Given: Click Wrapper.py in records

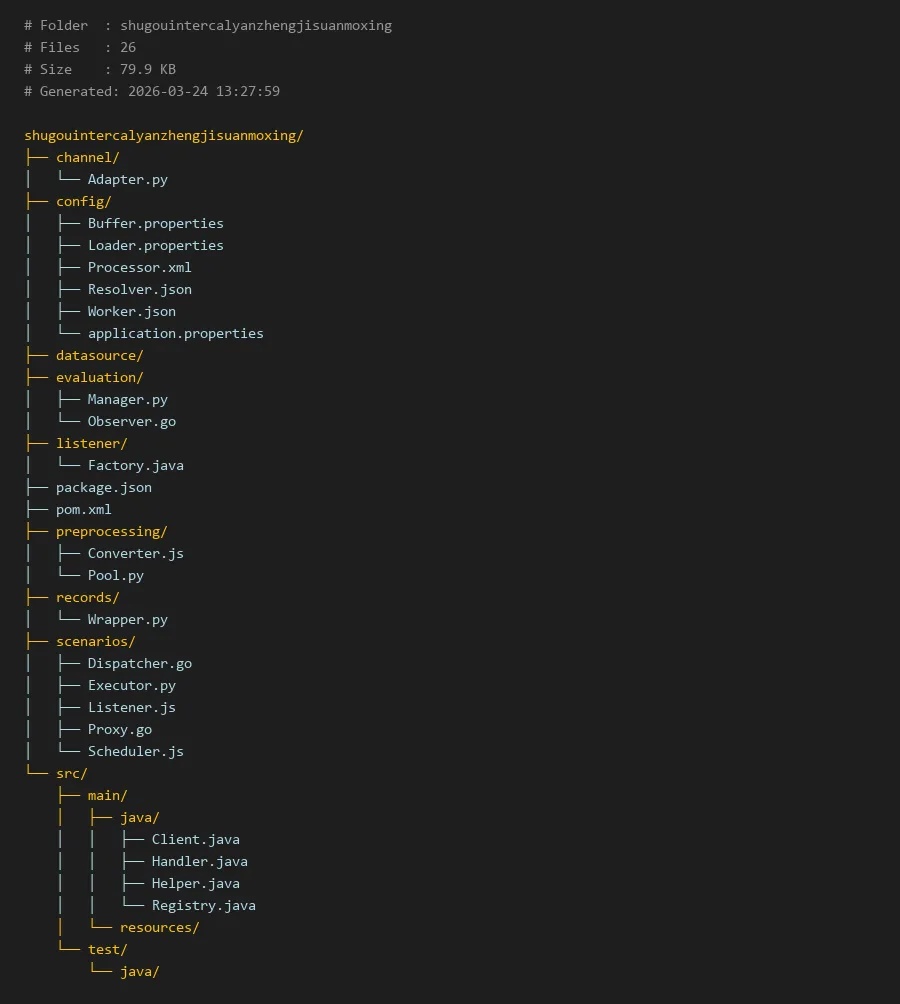Looking at the screenshot, I should [127, 619].
